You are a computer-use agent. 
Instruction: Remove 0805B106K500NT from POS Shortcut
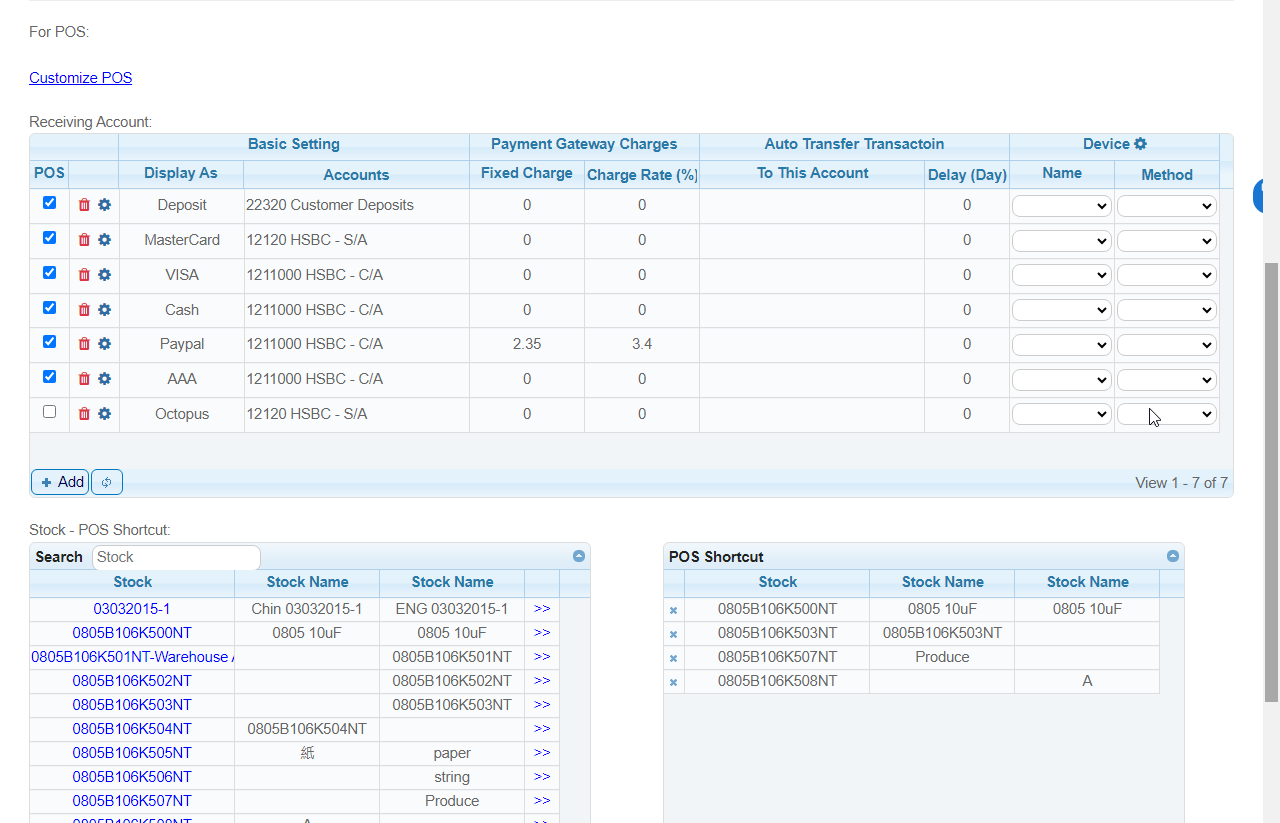tap(673, 610)
